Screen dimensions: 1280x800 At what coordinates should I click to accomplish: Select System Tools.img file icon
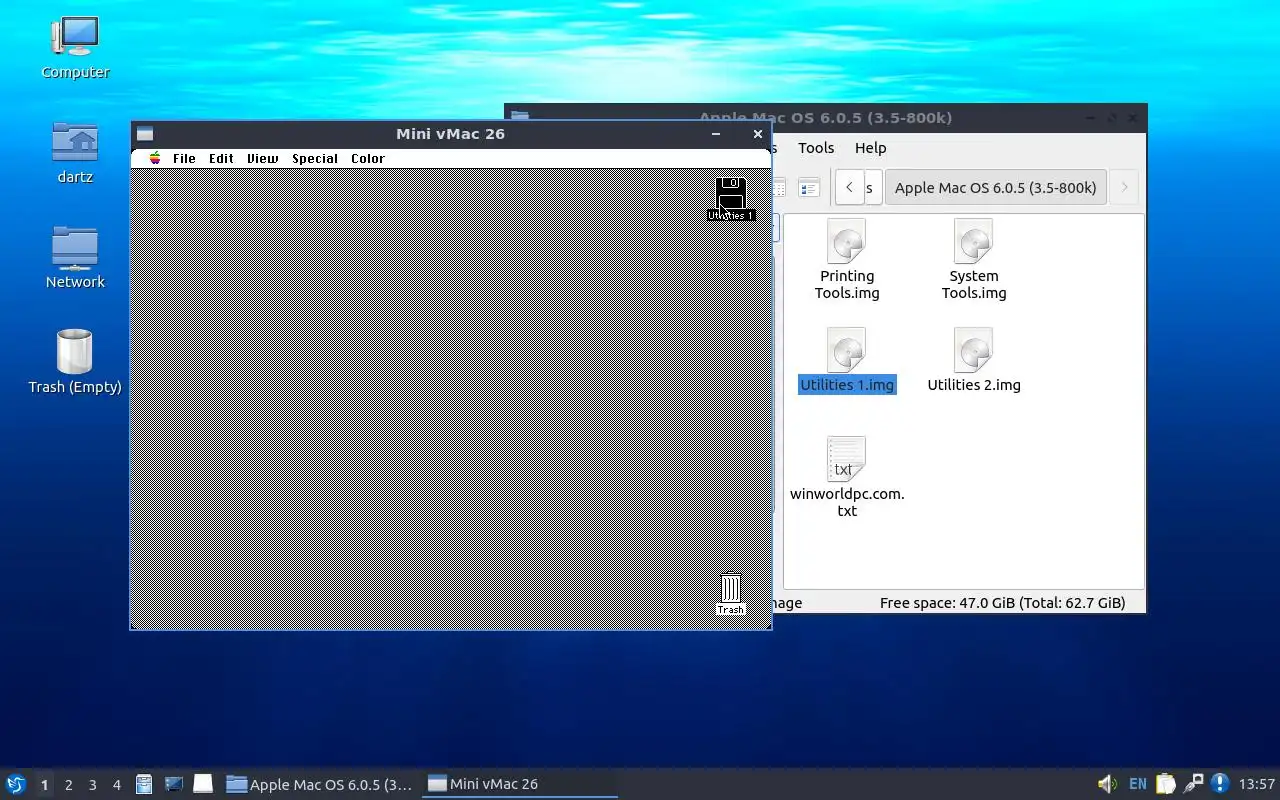(974, 259)
